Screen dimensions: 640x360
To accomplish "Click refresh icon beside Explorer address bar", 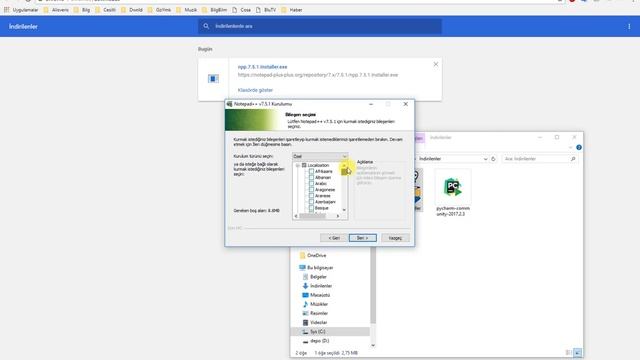I will coord(493,159).
